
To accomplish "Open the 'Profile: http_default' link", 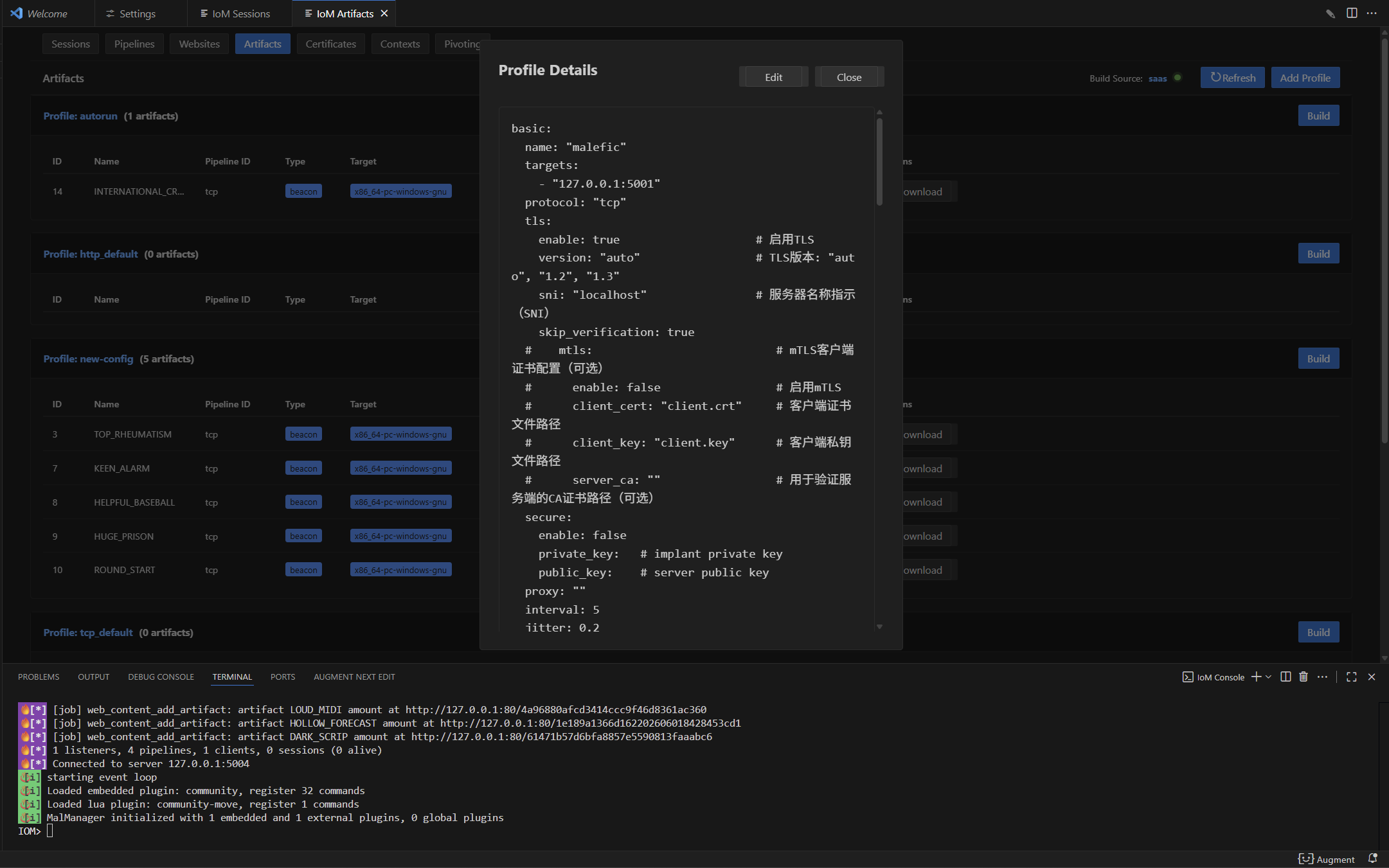I will coord(91,254).
